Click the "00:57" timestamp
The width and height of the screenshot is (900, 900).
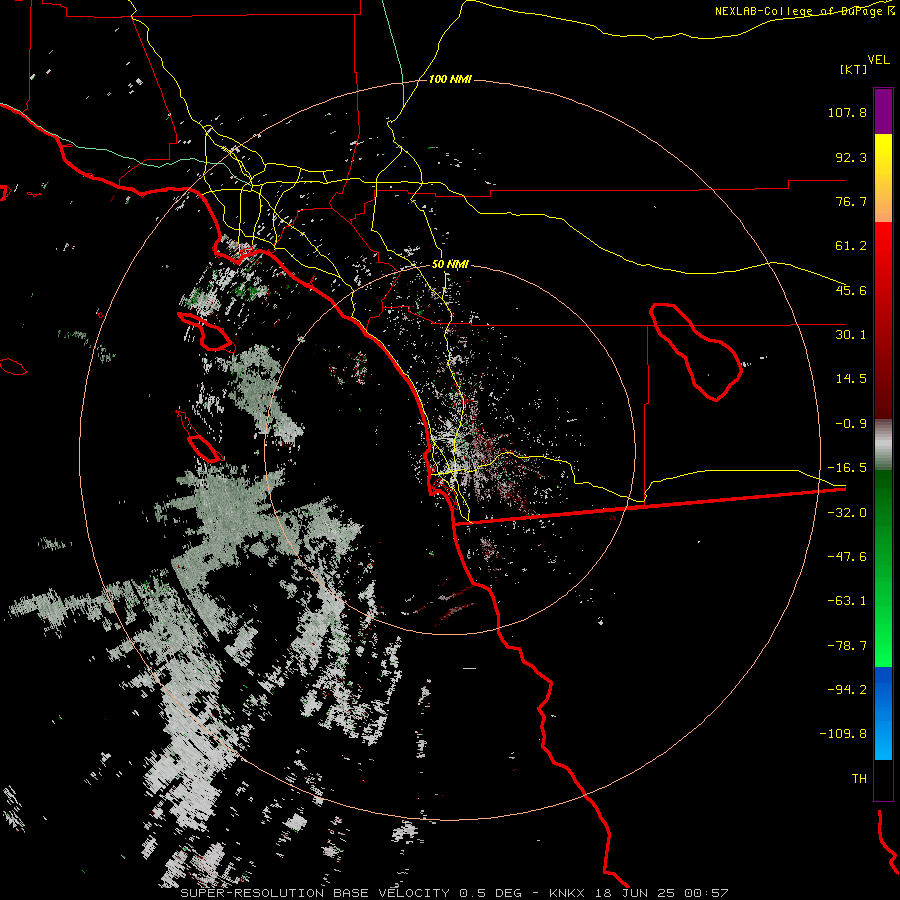coord(708,893)
